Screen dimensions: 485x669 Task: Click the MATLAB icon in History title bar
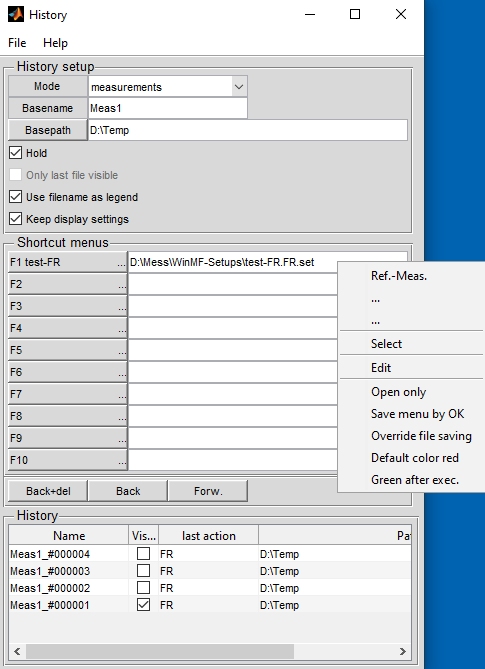point(16,15)
